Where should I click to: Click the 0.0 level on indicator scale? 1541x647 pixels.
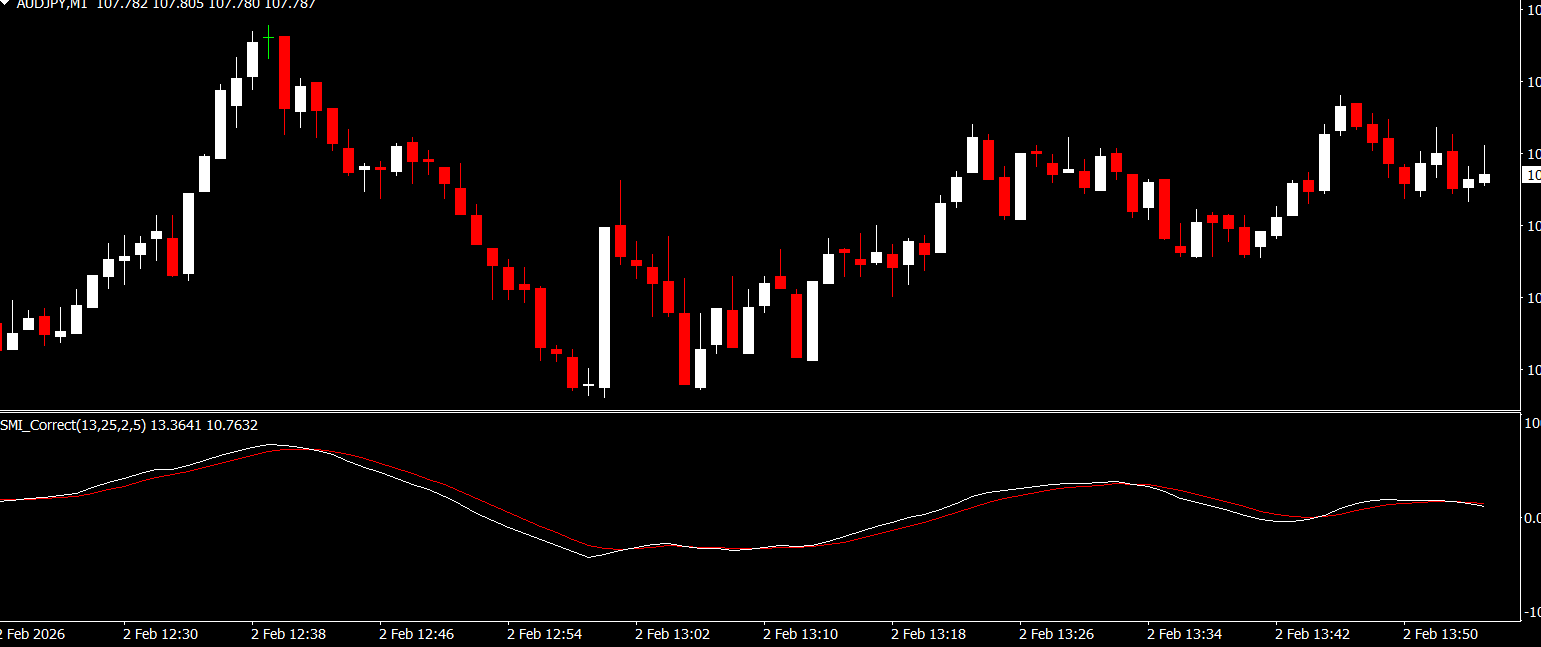[x=1530, y=518]
